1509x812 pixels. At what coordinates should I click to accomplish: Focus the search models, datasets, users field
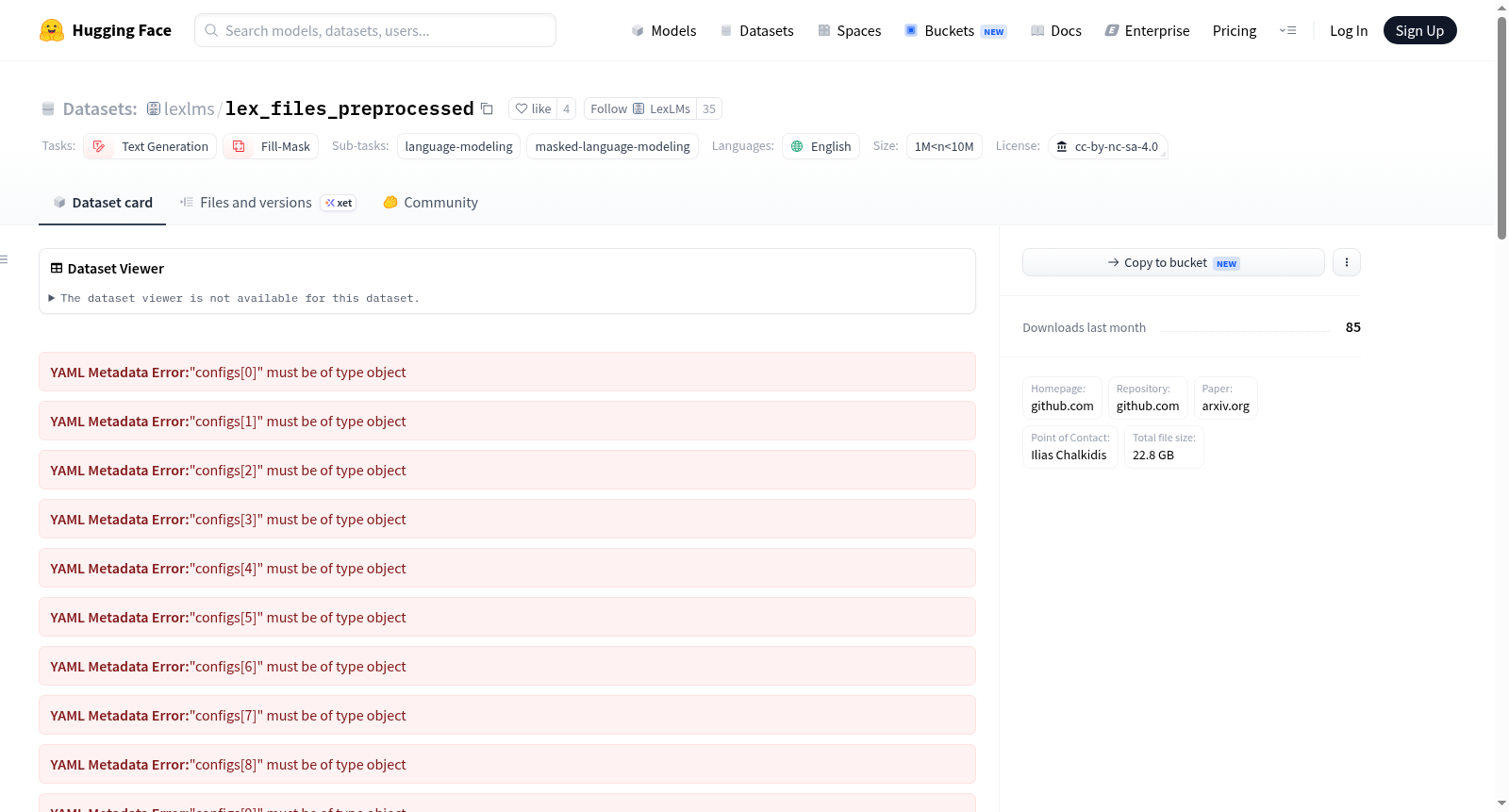(x=375, y=30)
